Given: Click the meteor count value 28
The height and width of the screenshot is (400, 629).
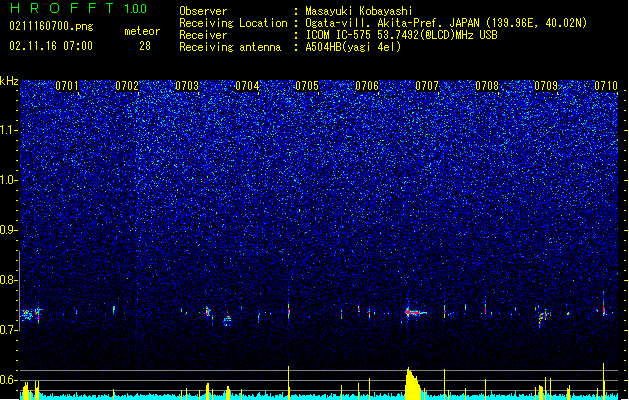Looking at the screenshot, I should (145, 46).
